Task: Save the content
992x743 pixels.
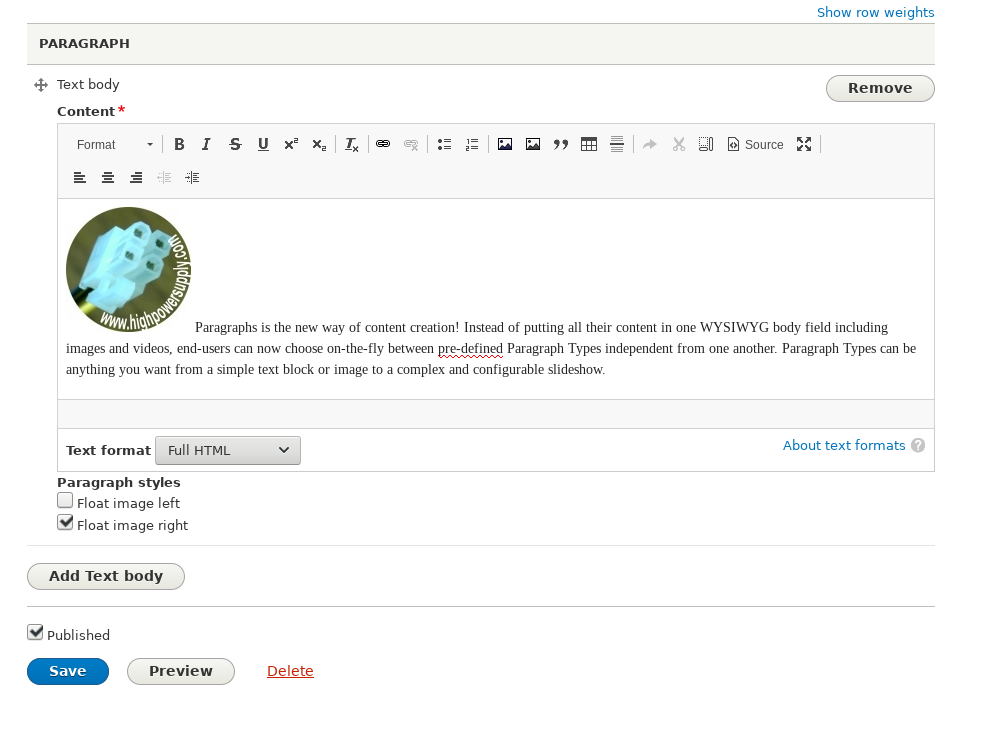Action: tap(68, 671)
